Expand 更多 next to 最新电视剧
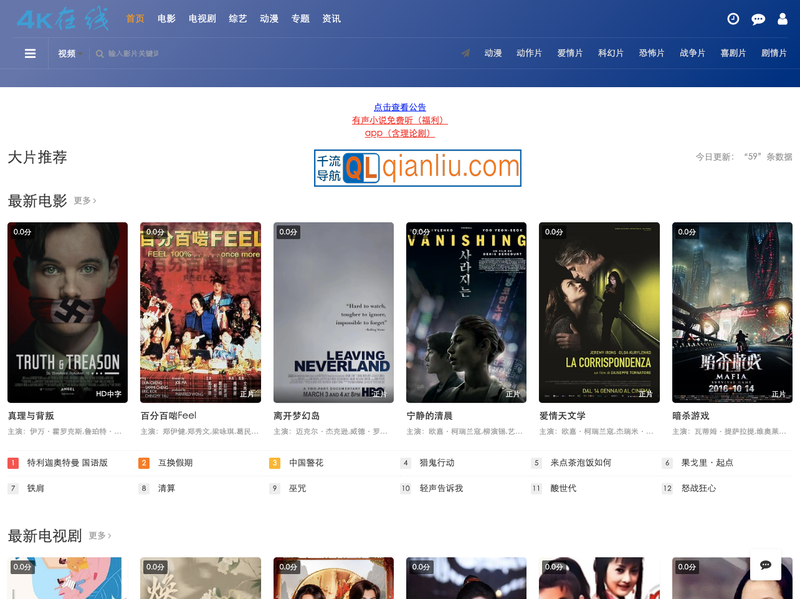This screenshot has width=800, height=599. point(99,536)
